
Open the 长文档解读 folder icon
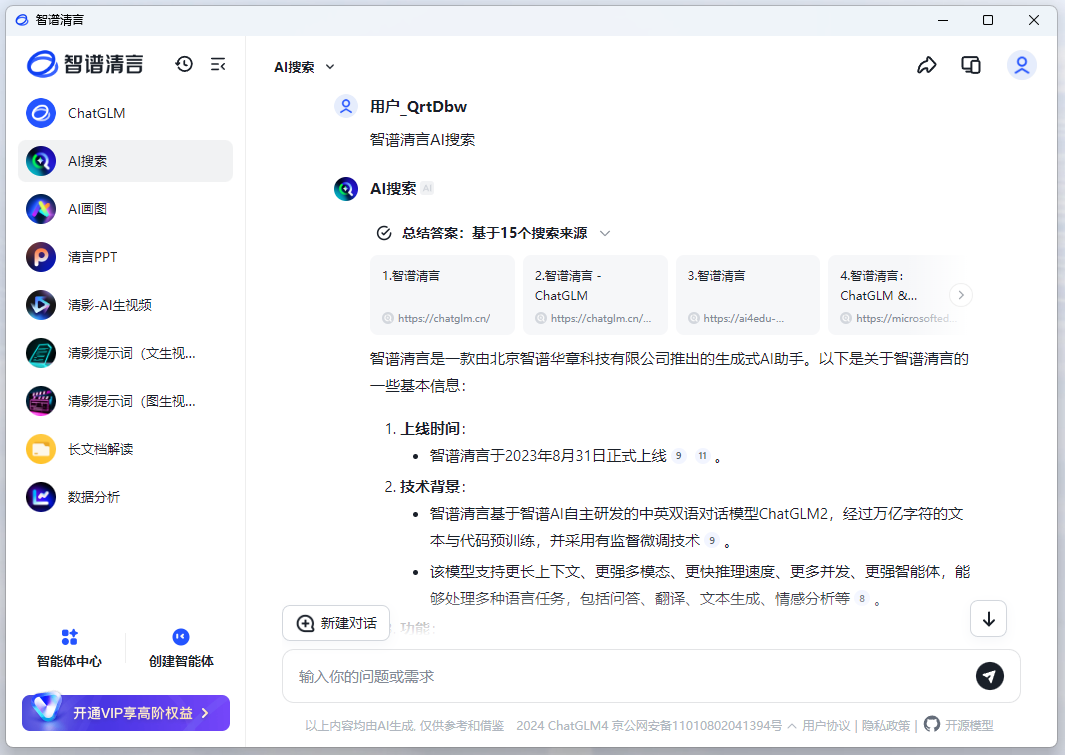tap(41, 449)
